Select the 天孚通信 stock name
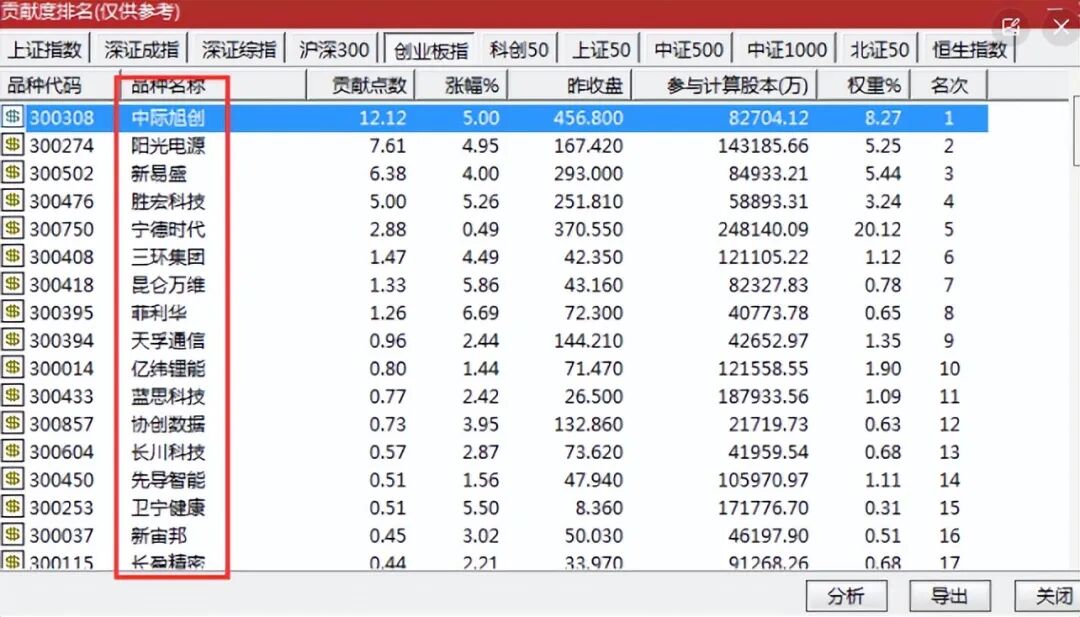1080x617 pixels. pyautogui.click(x=168, y=340)
